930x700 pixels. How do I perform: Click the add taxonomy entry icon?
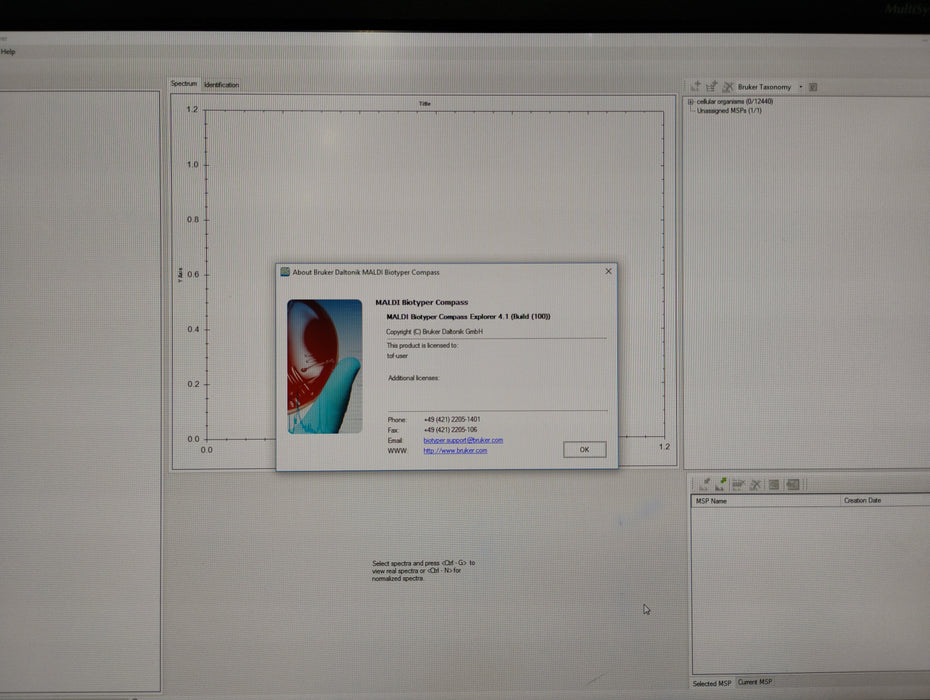point(712,87)
